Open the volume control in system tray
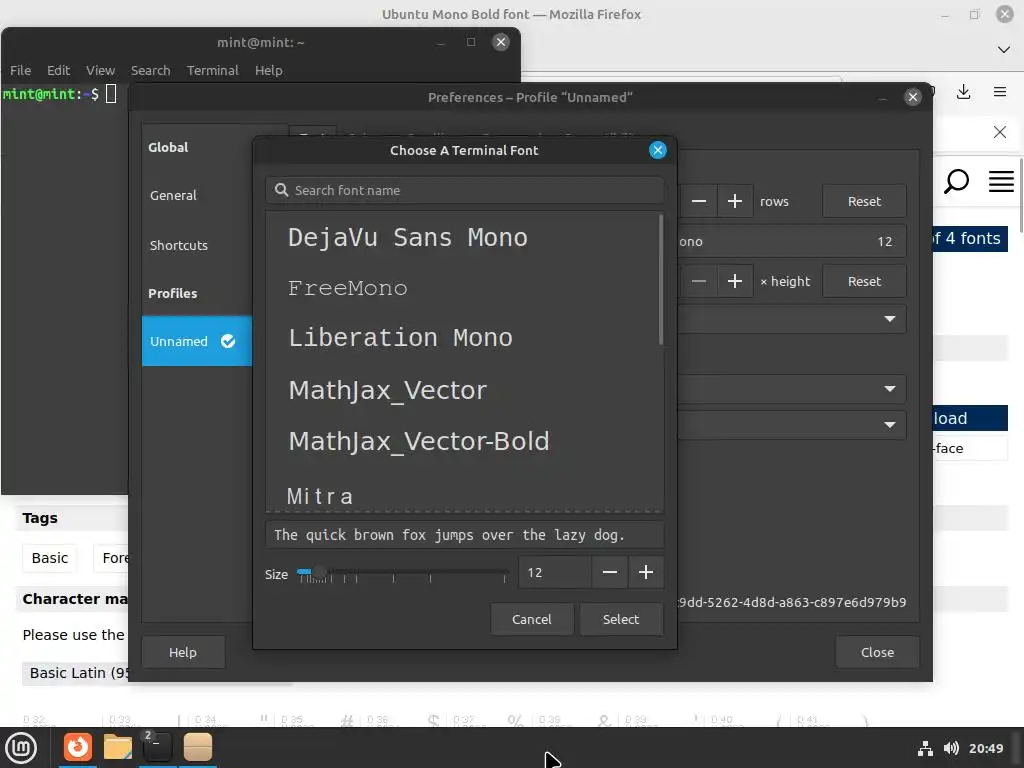Image resolution: width=1024 pixels, height=768 pixels. click(x=952, y=748)
